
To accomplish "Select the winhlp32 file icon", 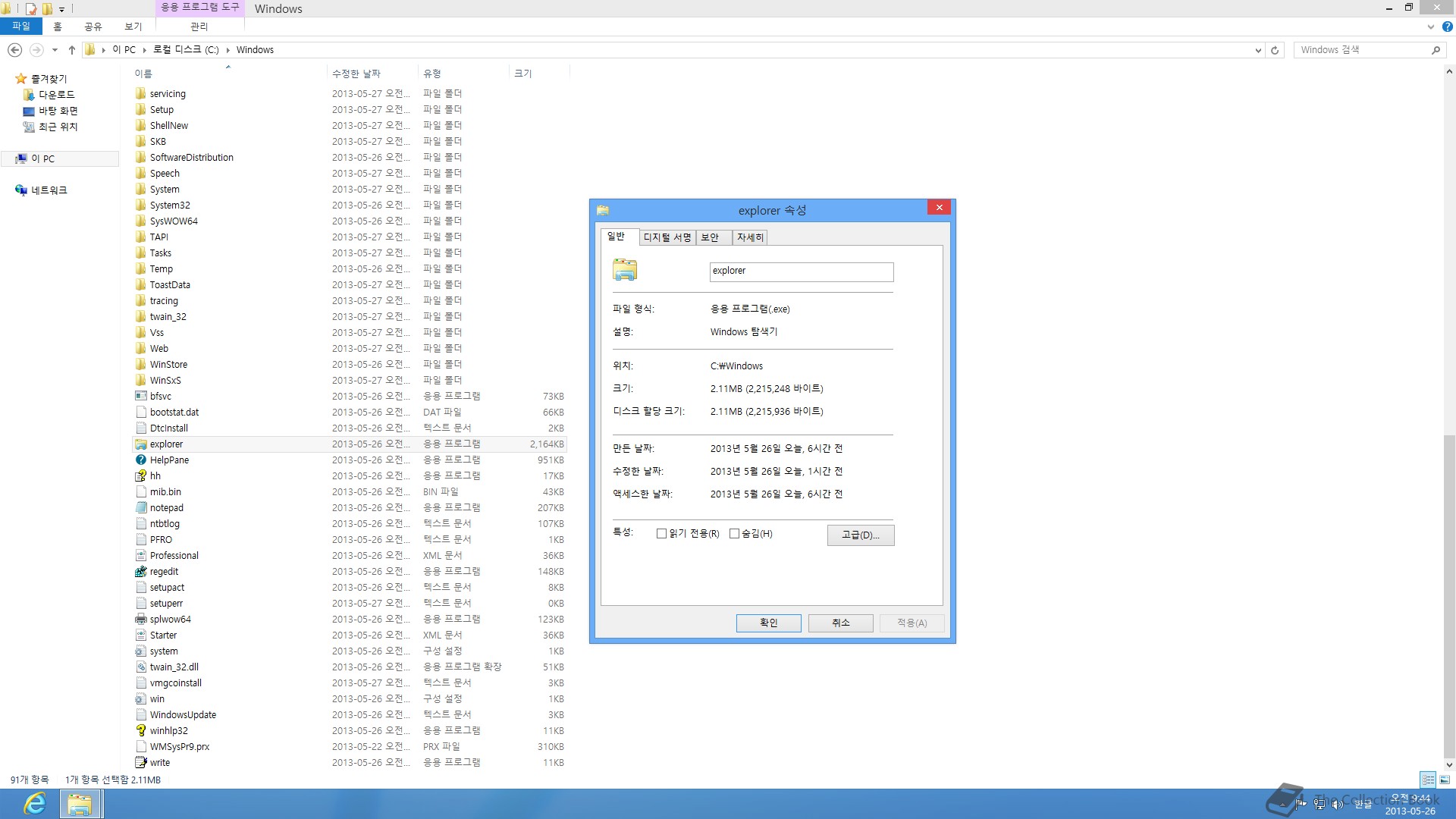I will tap(141, 731).
